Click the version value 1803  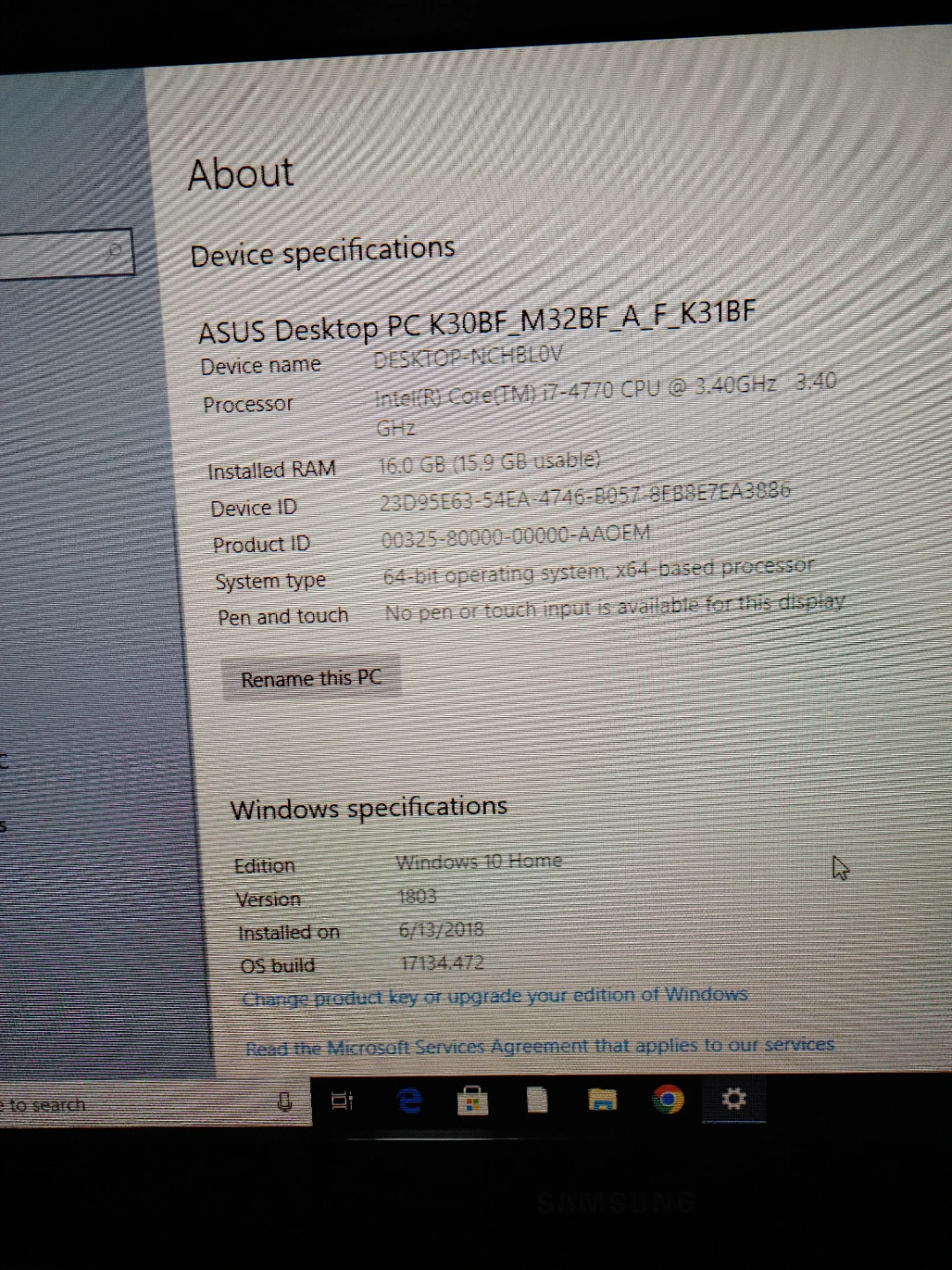point(418,896)
